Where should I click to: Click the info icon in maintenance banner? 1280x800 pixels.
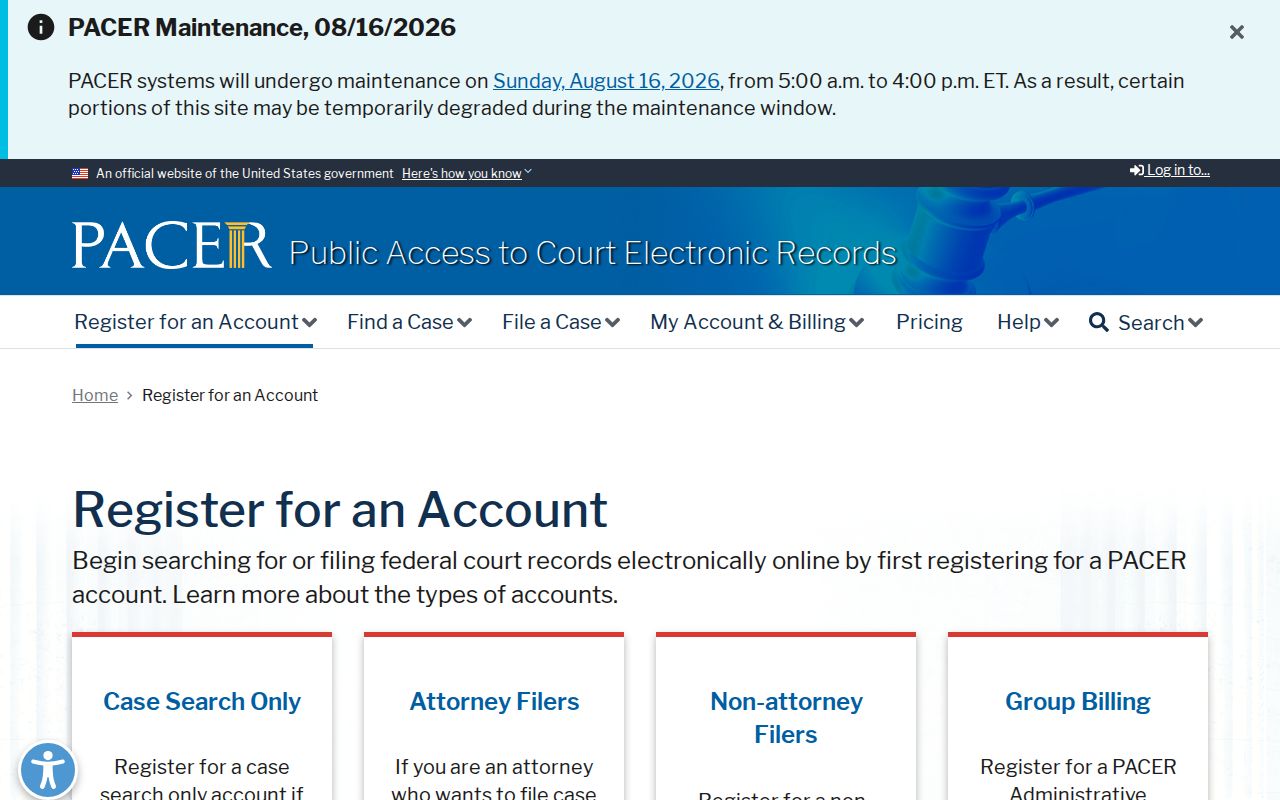point(41,27)
